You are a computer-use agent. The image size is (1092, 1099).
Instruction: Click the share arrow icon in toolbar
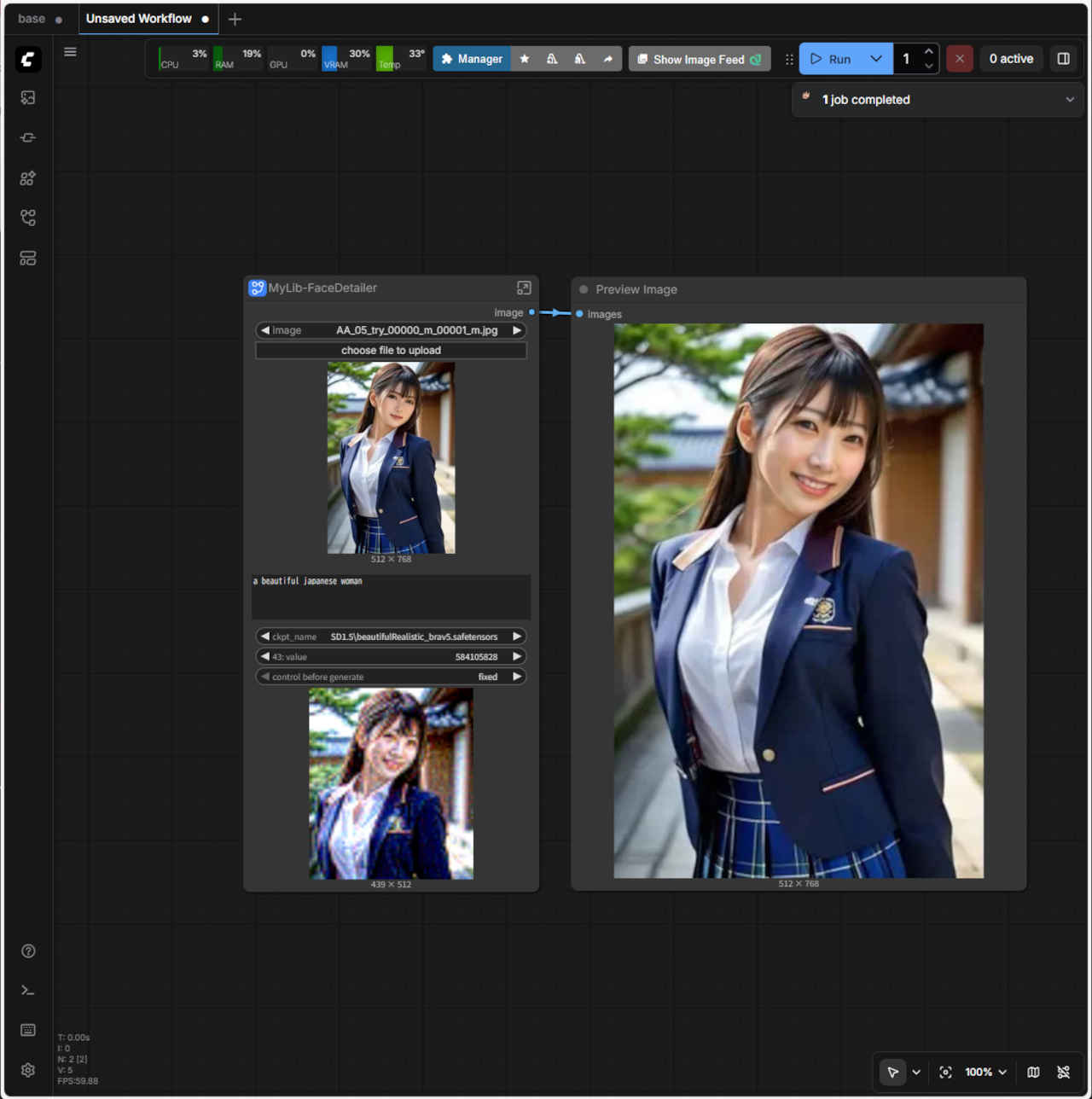[x=607, y=59]
